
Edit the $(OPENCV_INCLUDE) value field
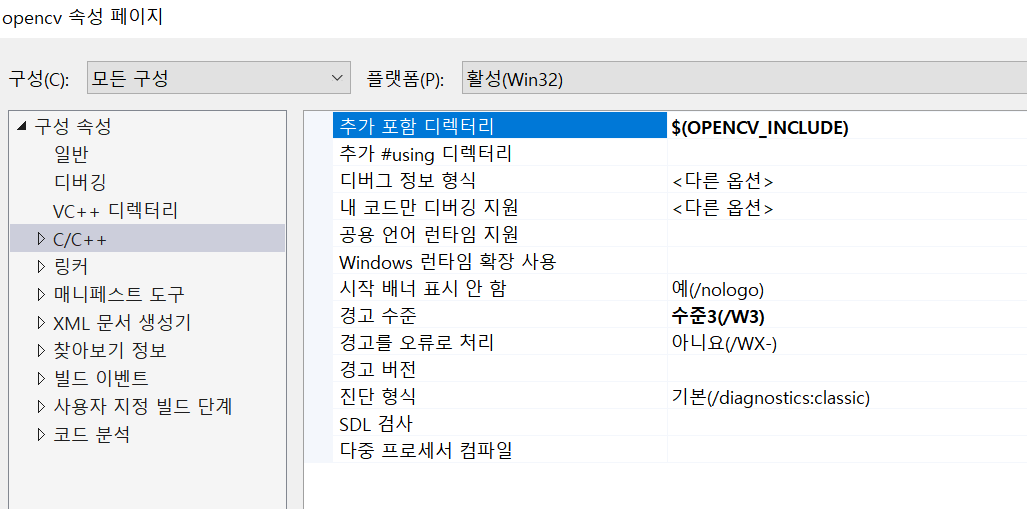(847, 125)
